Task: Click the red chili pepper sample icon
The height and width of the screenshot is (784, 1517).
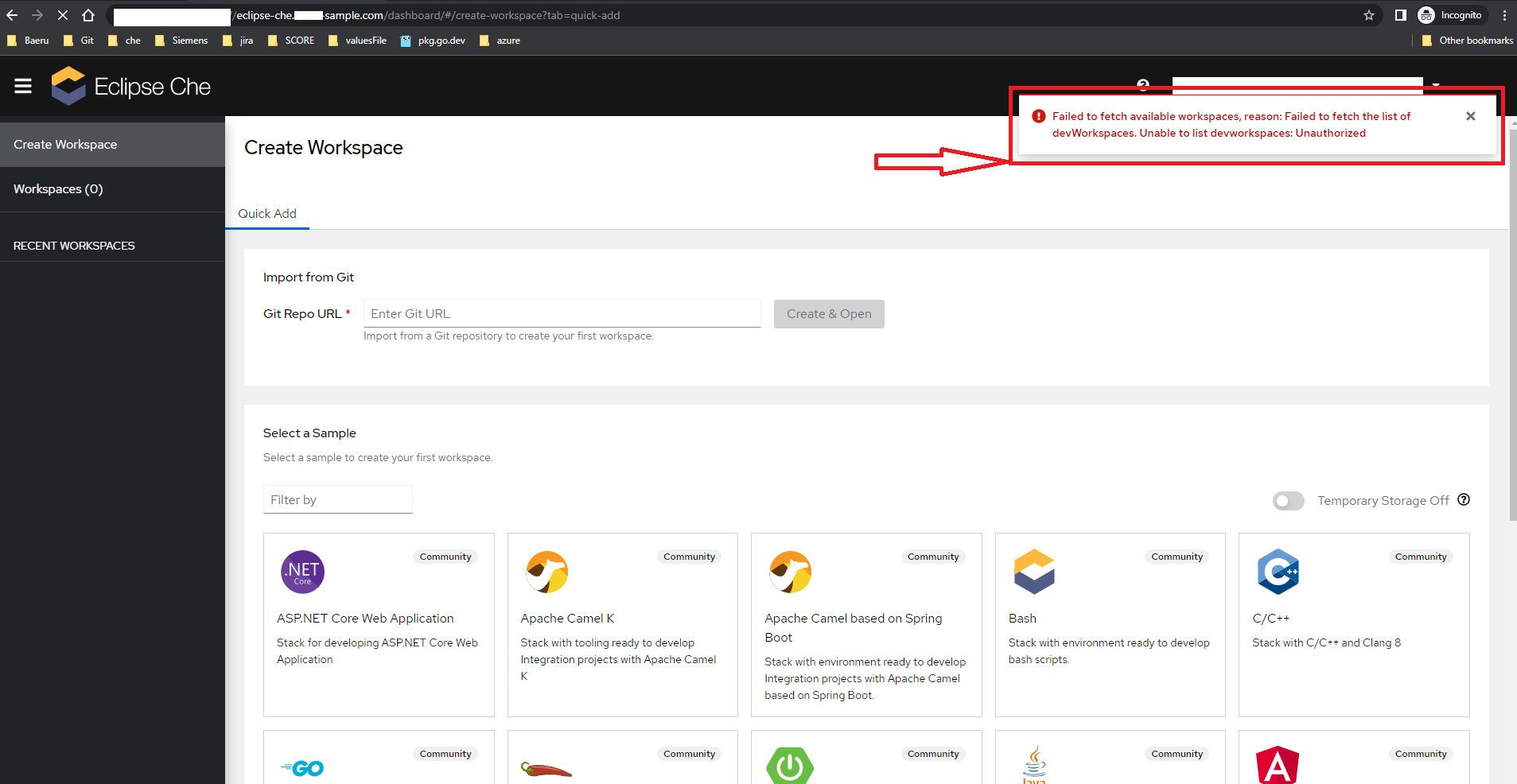Action: coord(547,769)
